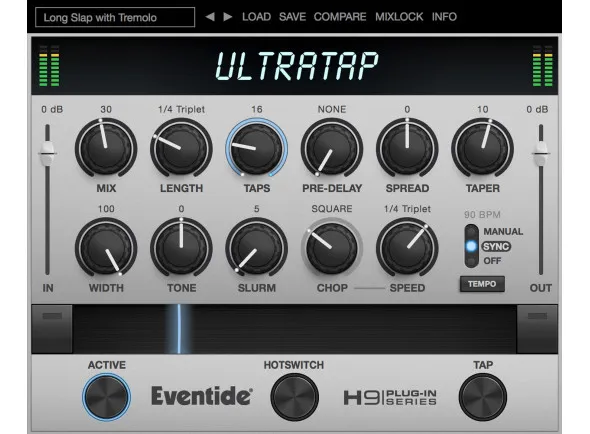This screenshot has height=434, width=590.
Task: Click the LENGTH knob
Action: point(181,148)
